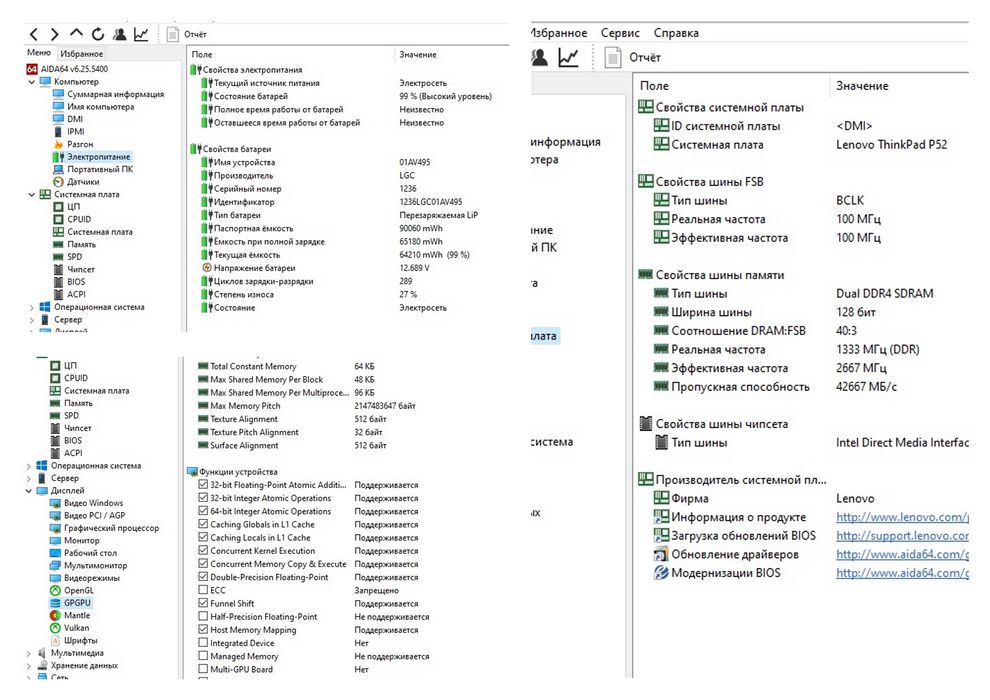Check the ECC checkbox
This screenshot has height=700, width=990.
(x=203, y=590)
